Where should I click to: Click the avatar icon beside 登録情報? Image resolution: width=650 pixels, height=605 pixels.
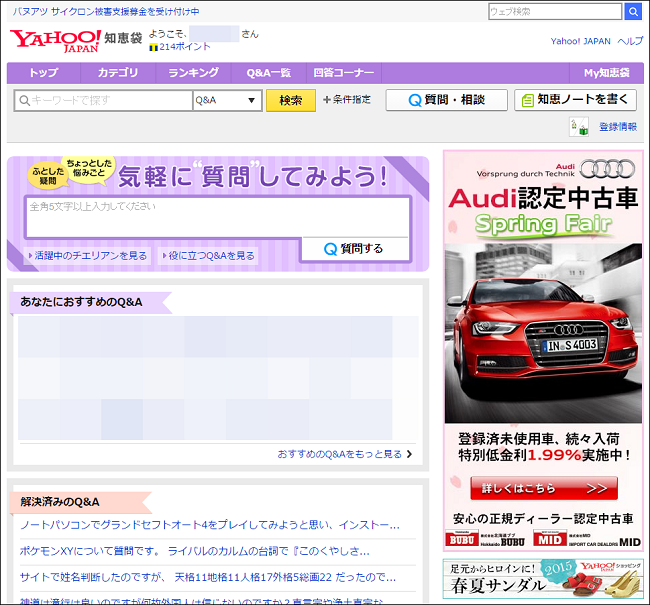[x=579, y=126]
